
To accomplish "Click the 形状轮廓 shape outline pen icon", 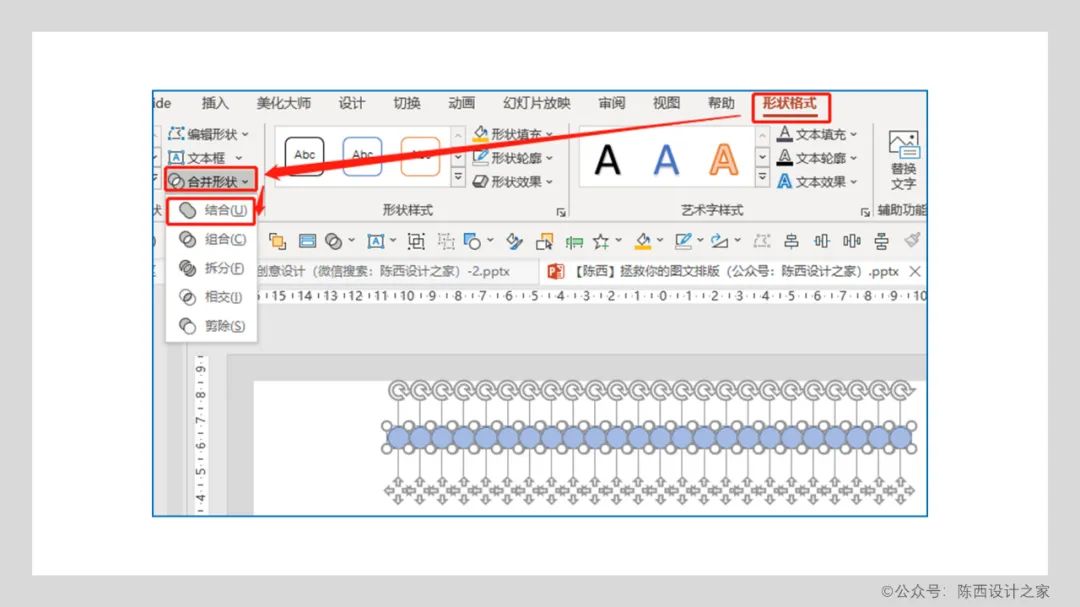I will click(x=481, y=158).
